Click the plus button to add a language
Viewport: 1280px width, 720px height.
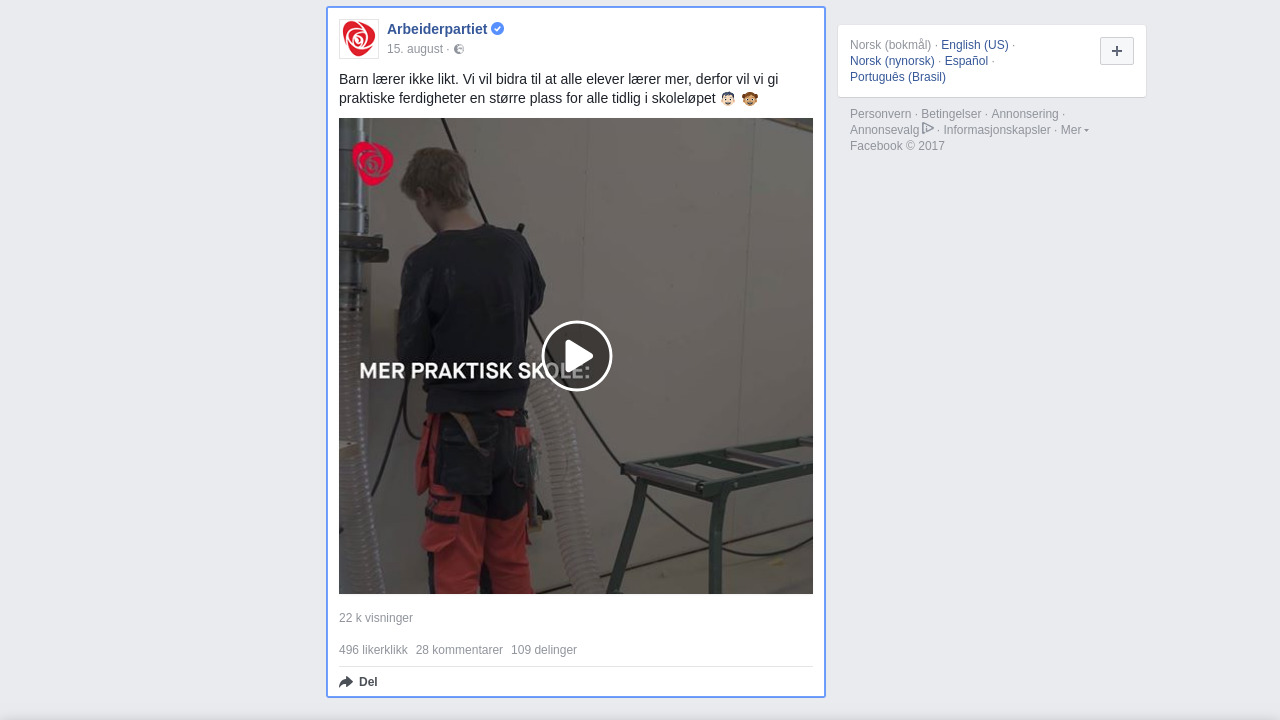1117,51
